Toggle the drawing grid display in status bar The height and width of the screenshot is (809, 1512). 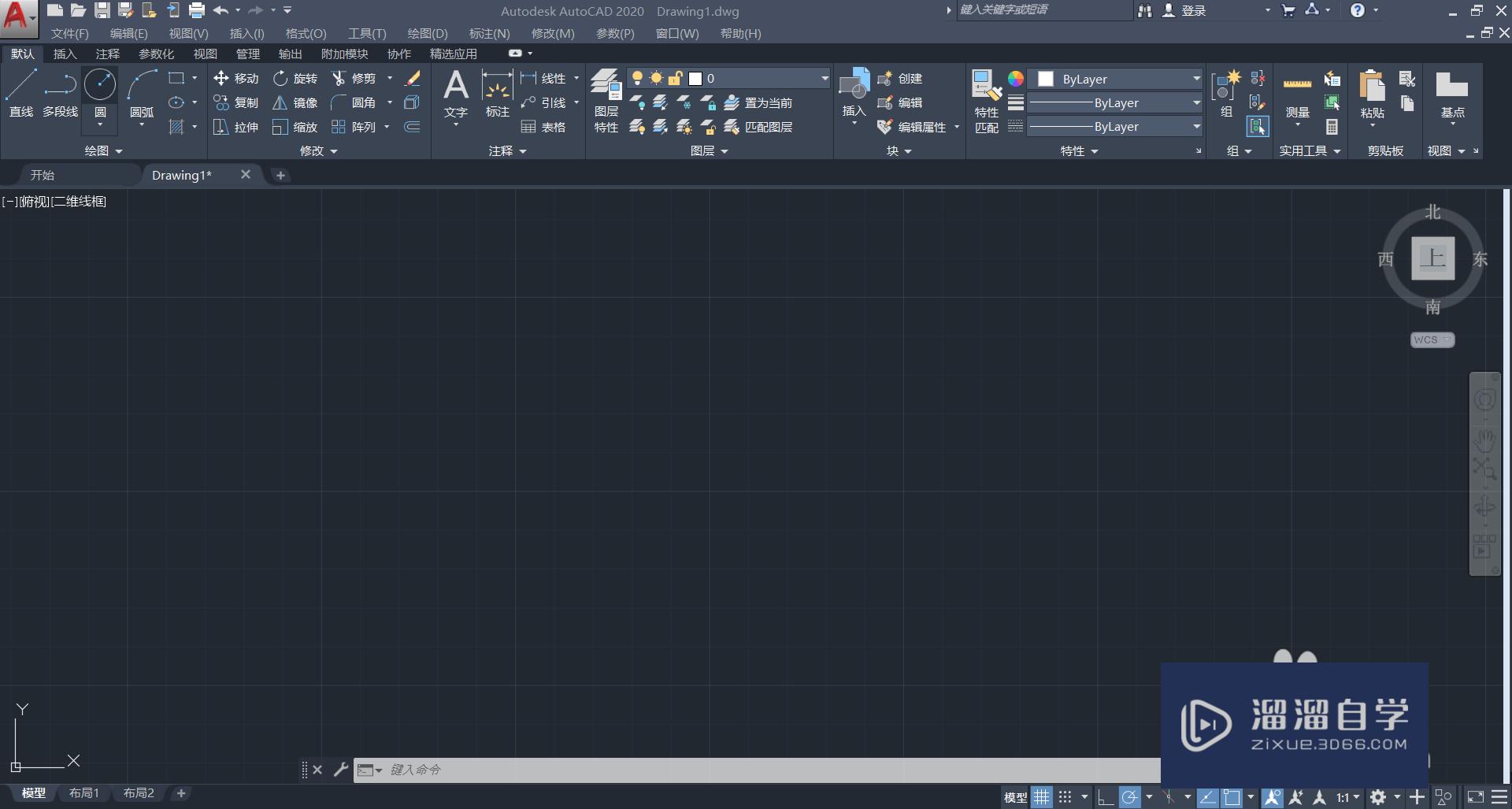1042,797
